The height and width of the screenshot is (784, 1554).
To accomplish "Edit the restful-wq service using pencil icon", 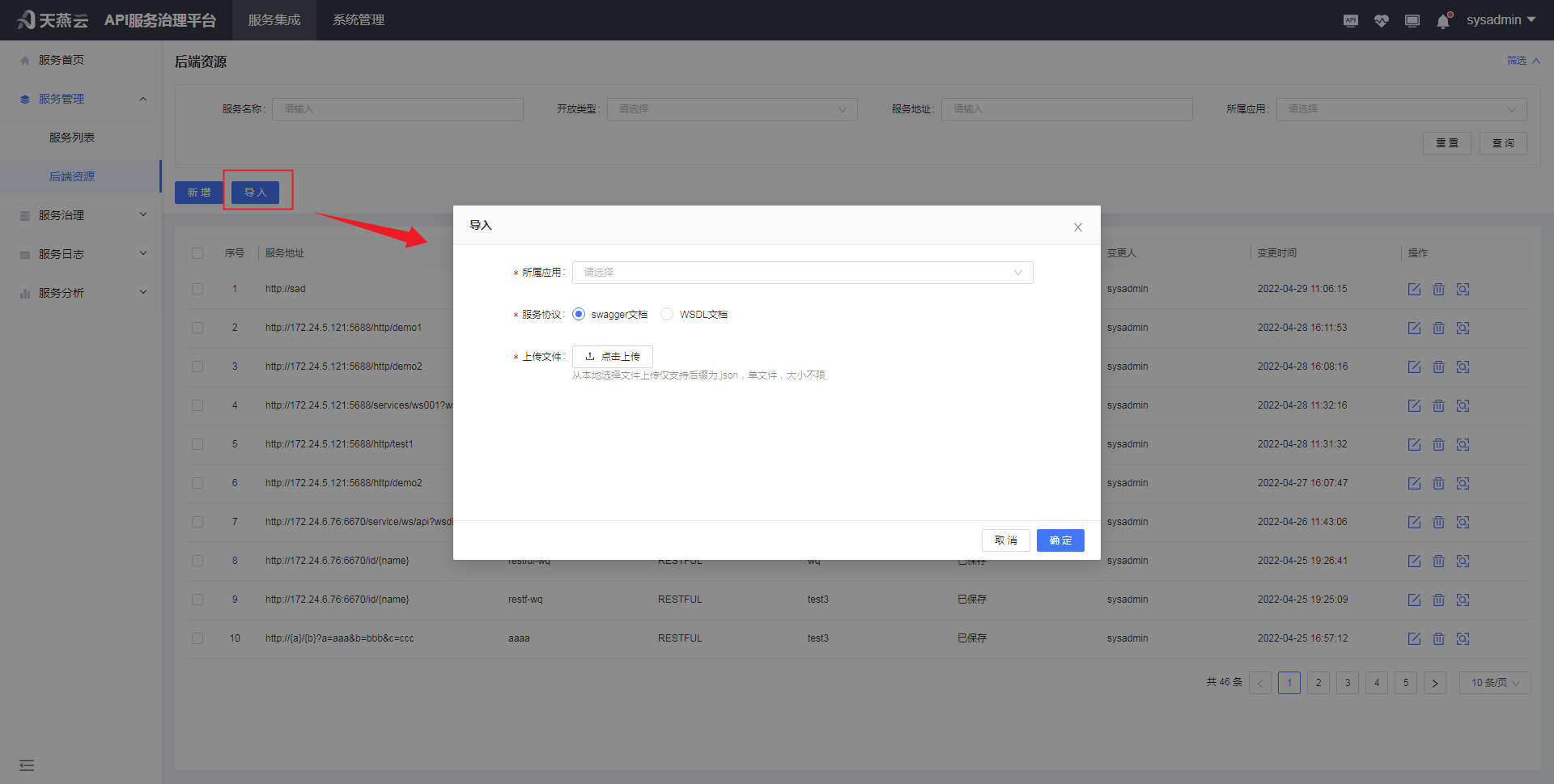I will (x=1414, y=561).
